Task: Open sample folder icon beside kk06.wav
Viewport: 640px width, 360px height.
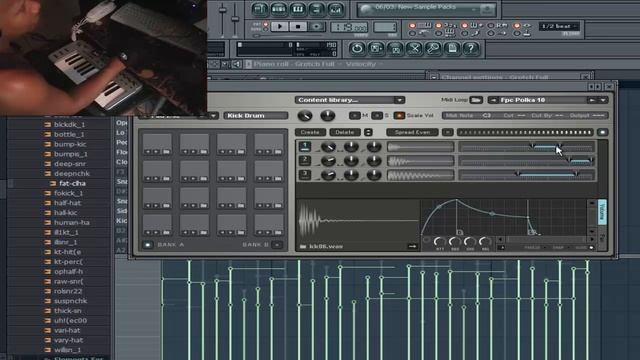Action: pyautogui.click(x=303, y=247)
